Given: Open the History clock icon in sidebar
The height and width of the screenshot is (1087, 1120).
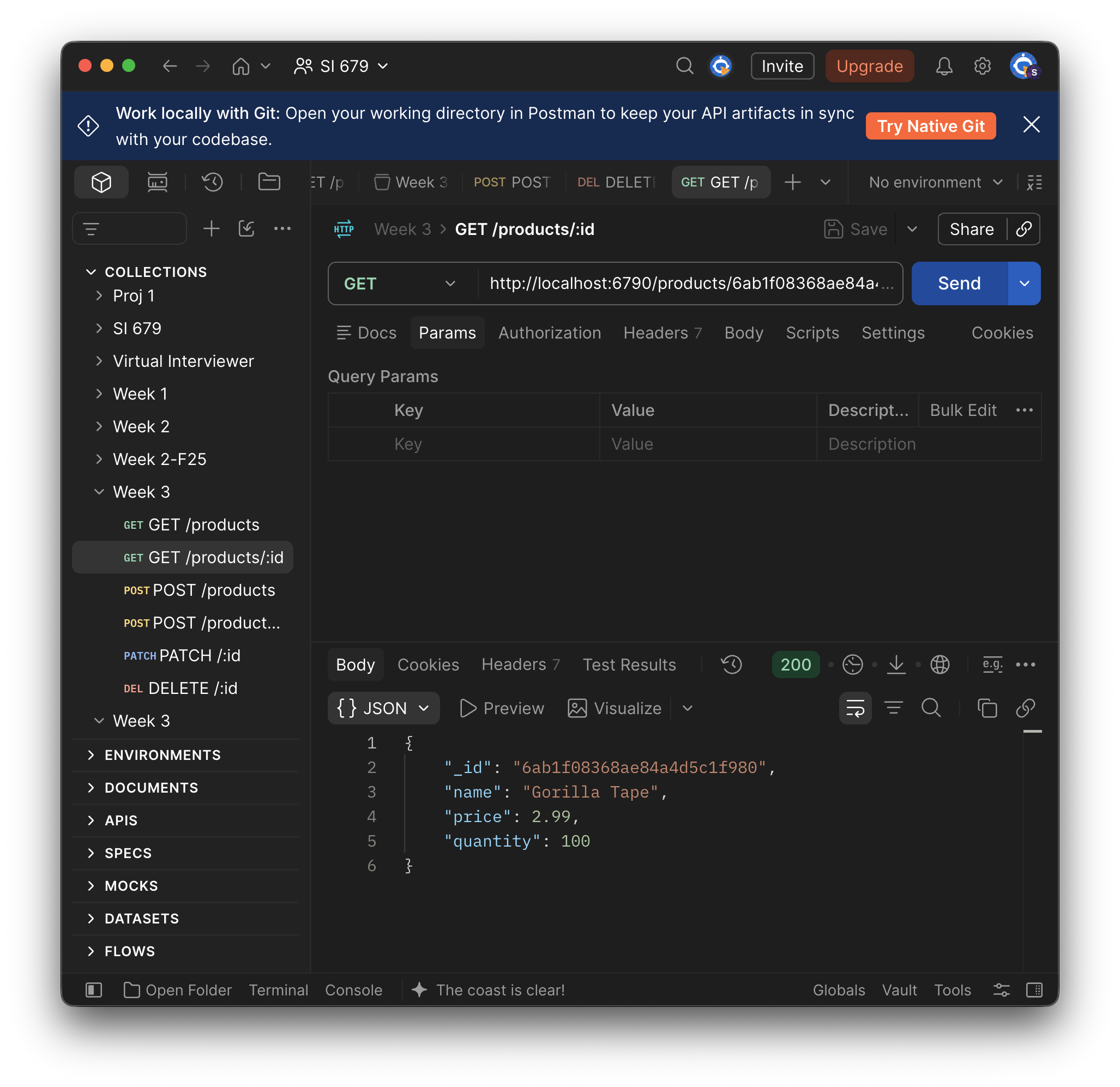Looking at the screenshot, I should click(212, 182).
